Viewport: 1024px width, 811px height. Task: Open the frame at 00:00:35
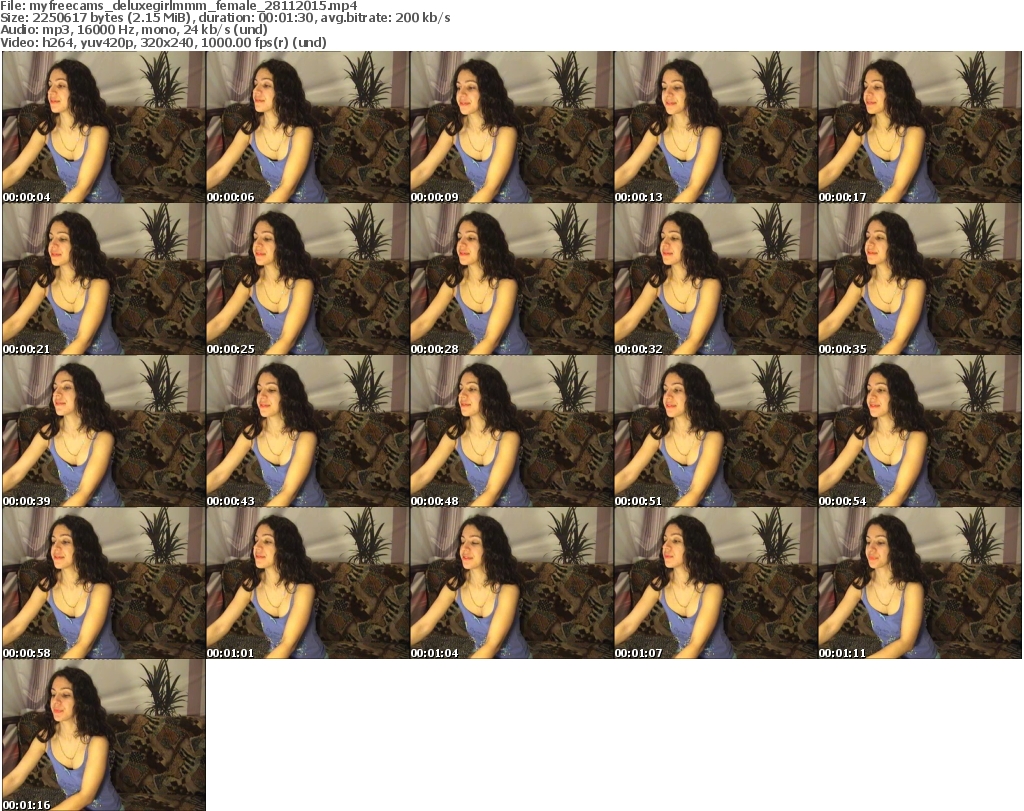pyautogui.click(x=920, y=279)
